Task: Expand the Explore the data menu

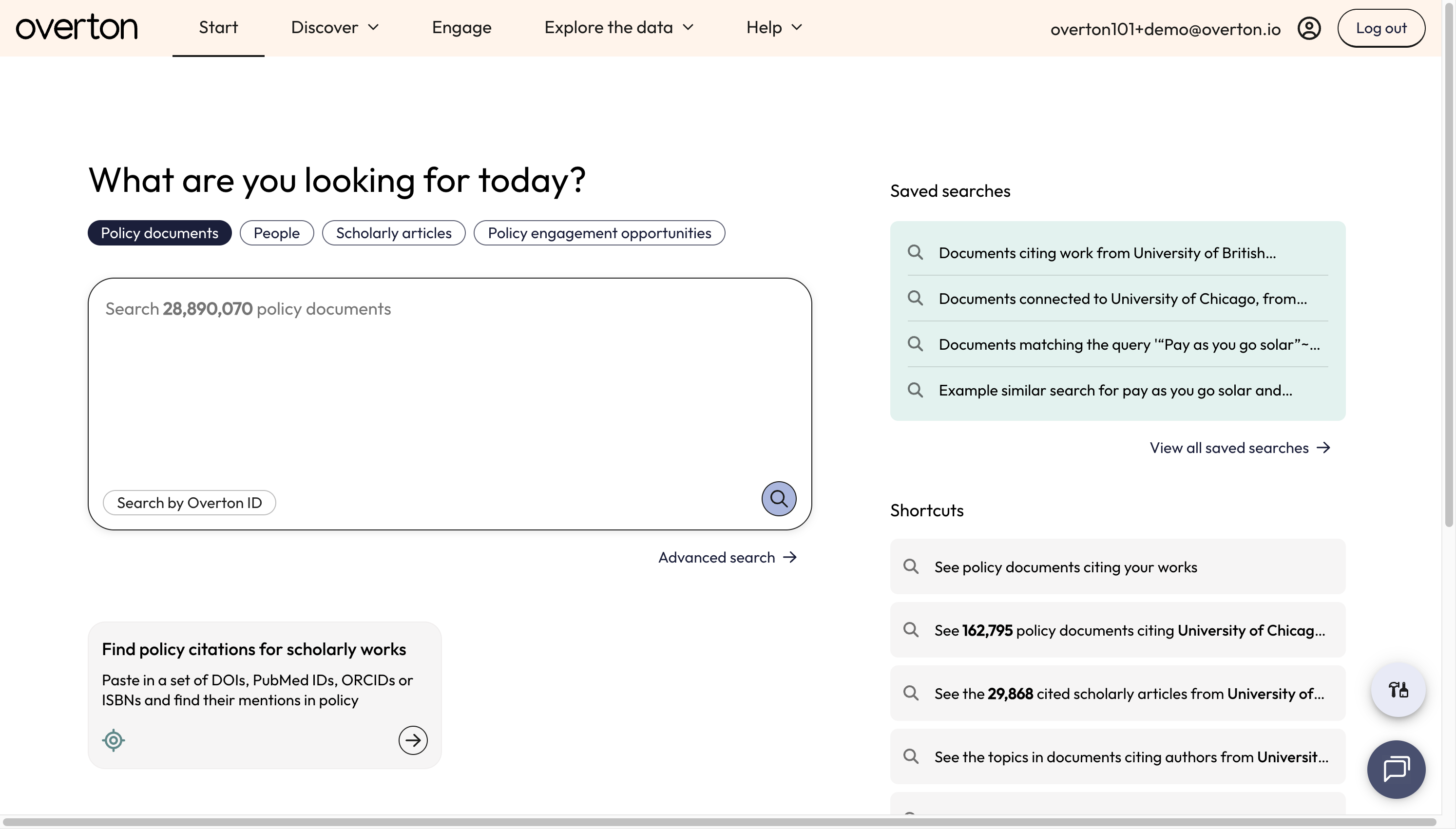Action: (619, 27)
